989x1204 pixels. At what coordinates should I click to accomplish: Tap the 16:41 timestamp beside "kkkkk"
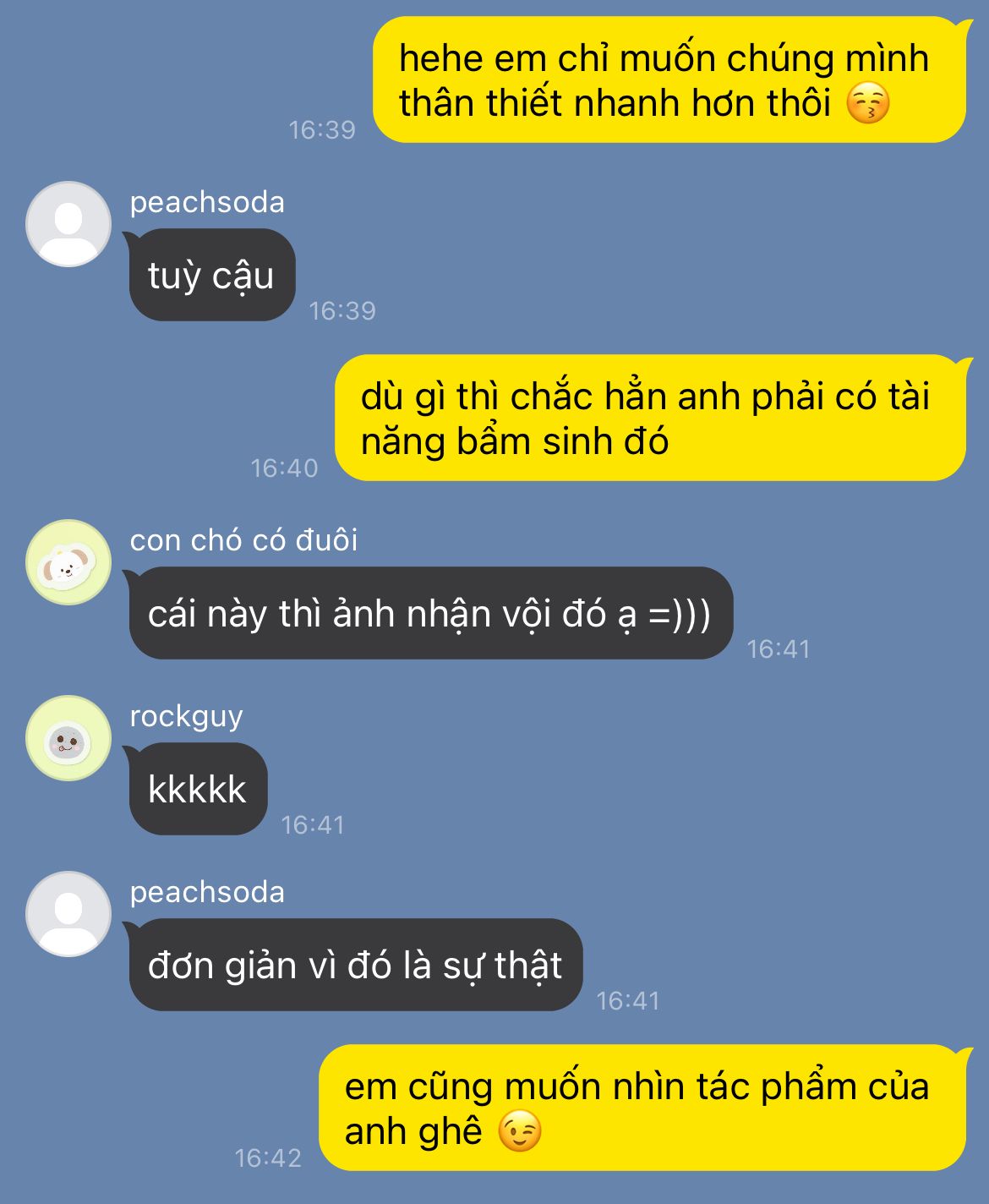click(313, 824)
